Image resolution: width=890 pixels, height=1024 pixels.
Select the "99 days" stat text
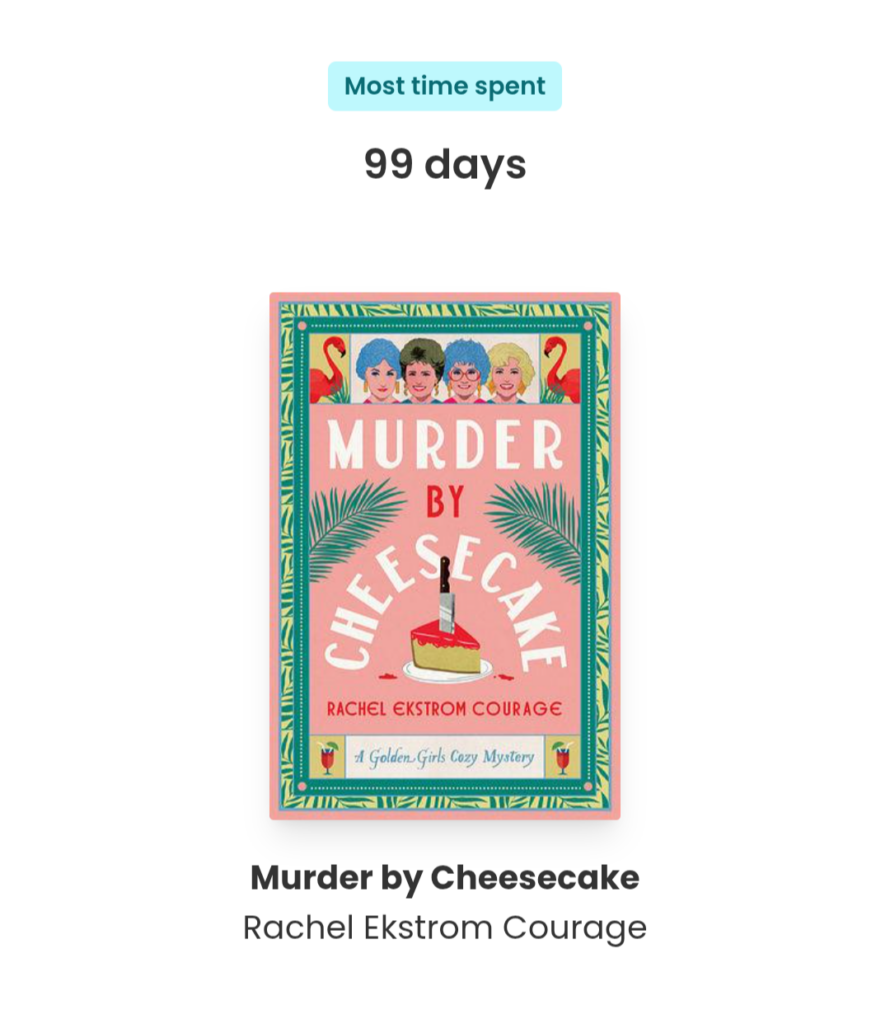[445, 164]
